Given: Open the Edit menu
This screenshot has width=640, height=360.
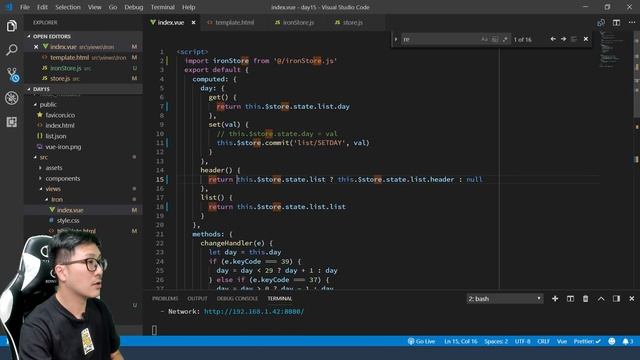Looking at the screenshot, I should click(42, 7).
